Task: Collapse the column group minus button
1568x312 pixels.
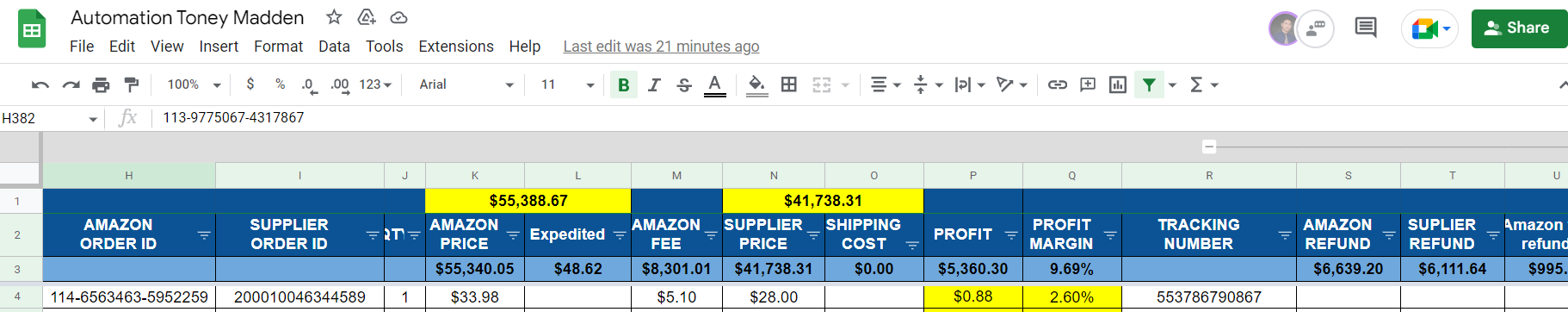Action: 1209,147
